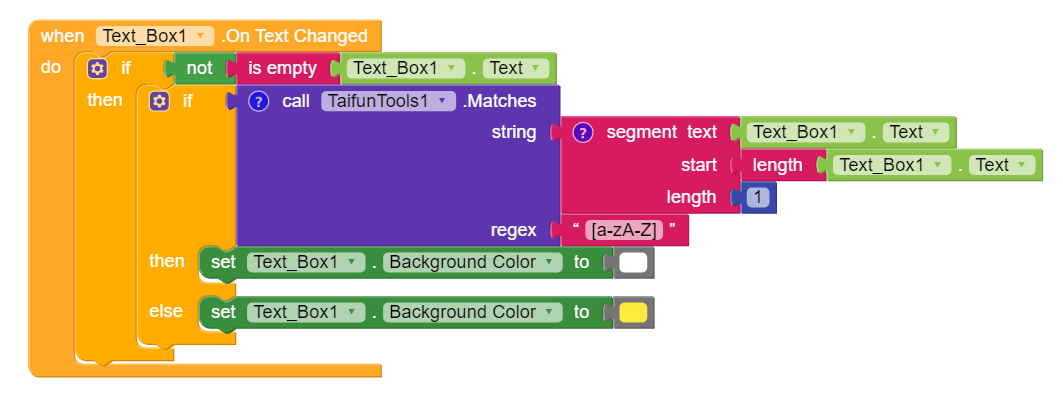Select the On Text Changed event block

pyautogui.click(x=295, y=36)
